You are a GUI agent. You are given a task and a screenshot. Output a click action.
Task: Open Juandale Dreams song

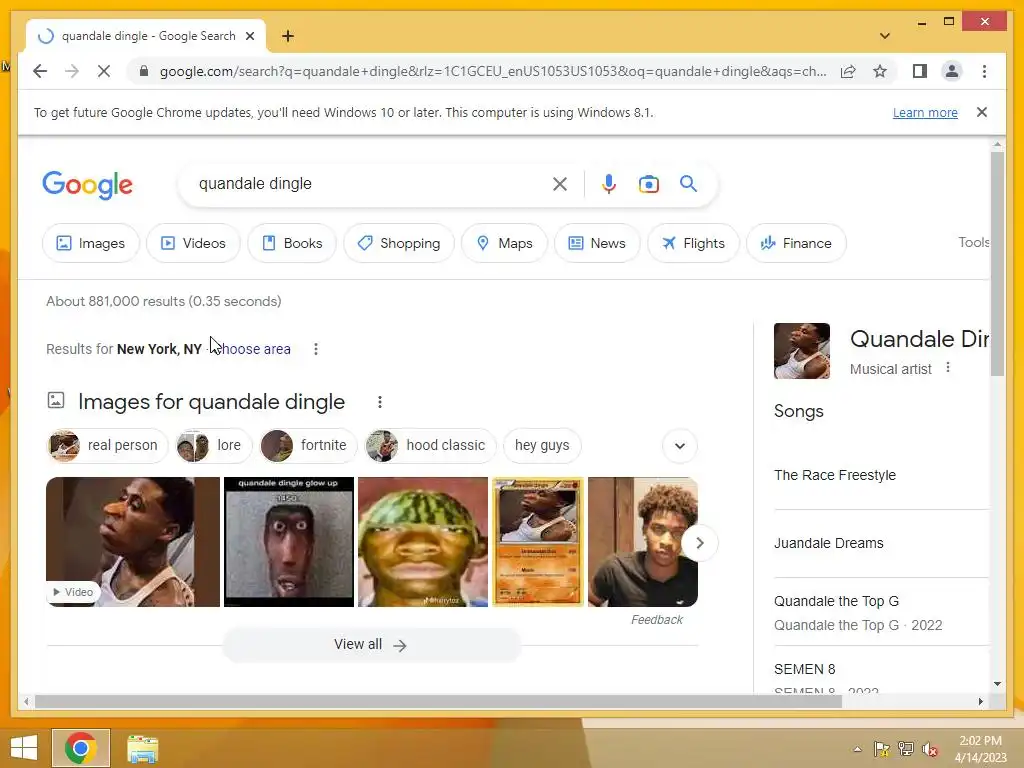(x=829, y=543)
